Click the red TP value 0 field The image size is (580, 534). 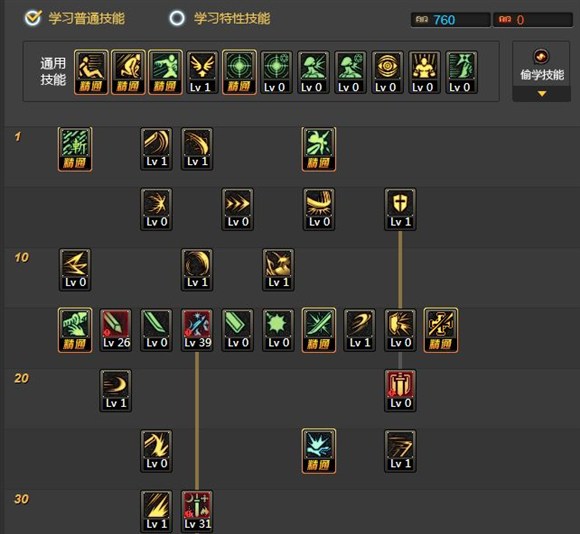click(x=533, y=20)
